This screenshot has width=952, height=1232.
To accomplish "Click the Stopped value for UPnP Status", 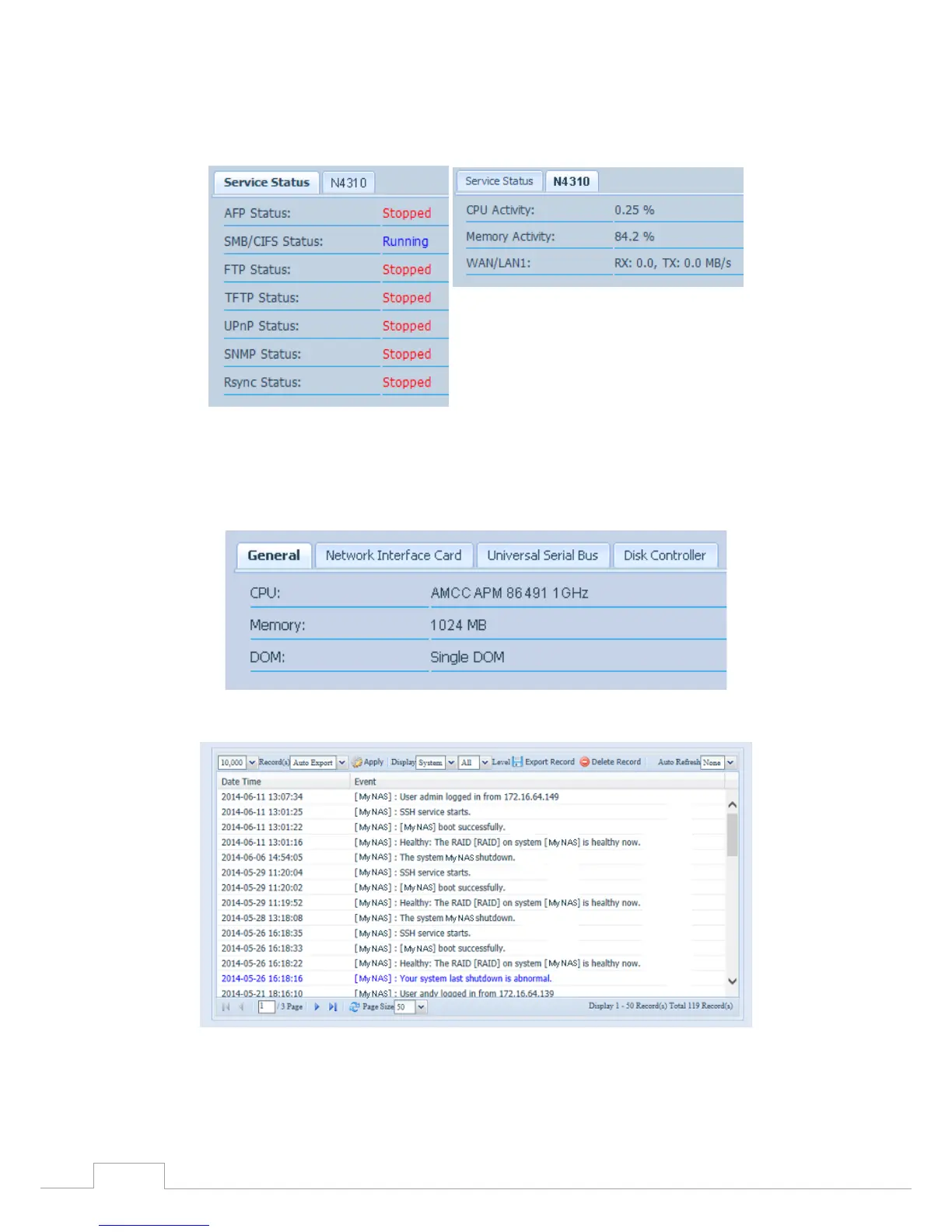I will click(407, 326).
